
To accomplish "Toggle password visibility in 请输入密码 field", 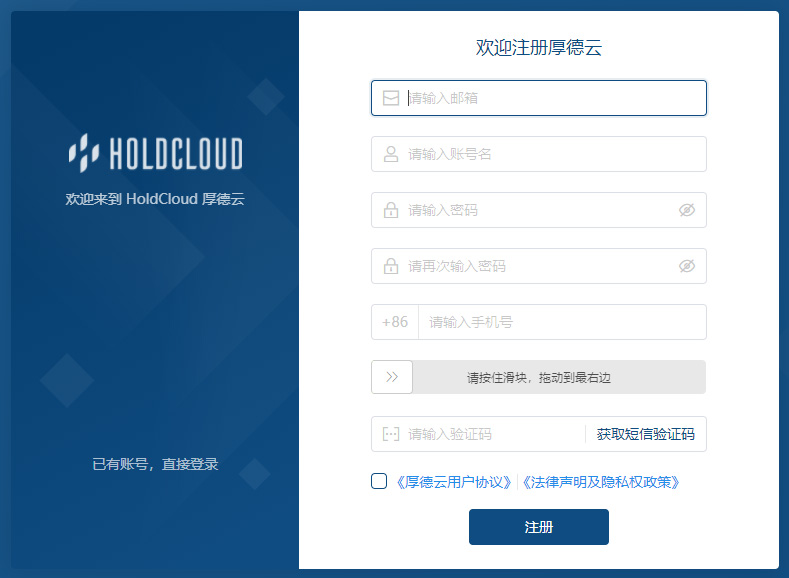I will [687, 210].
